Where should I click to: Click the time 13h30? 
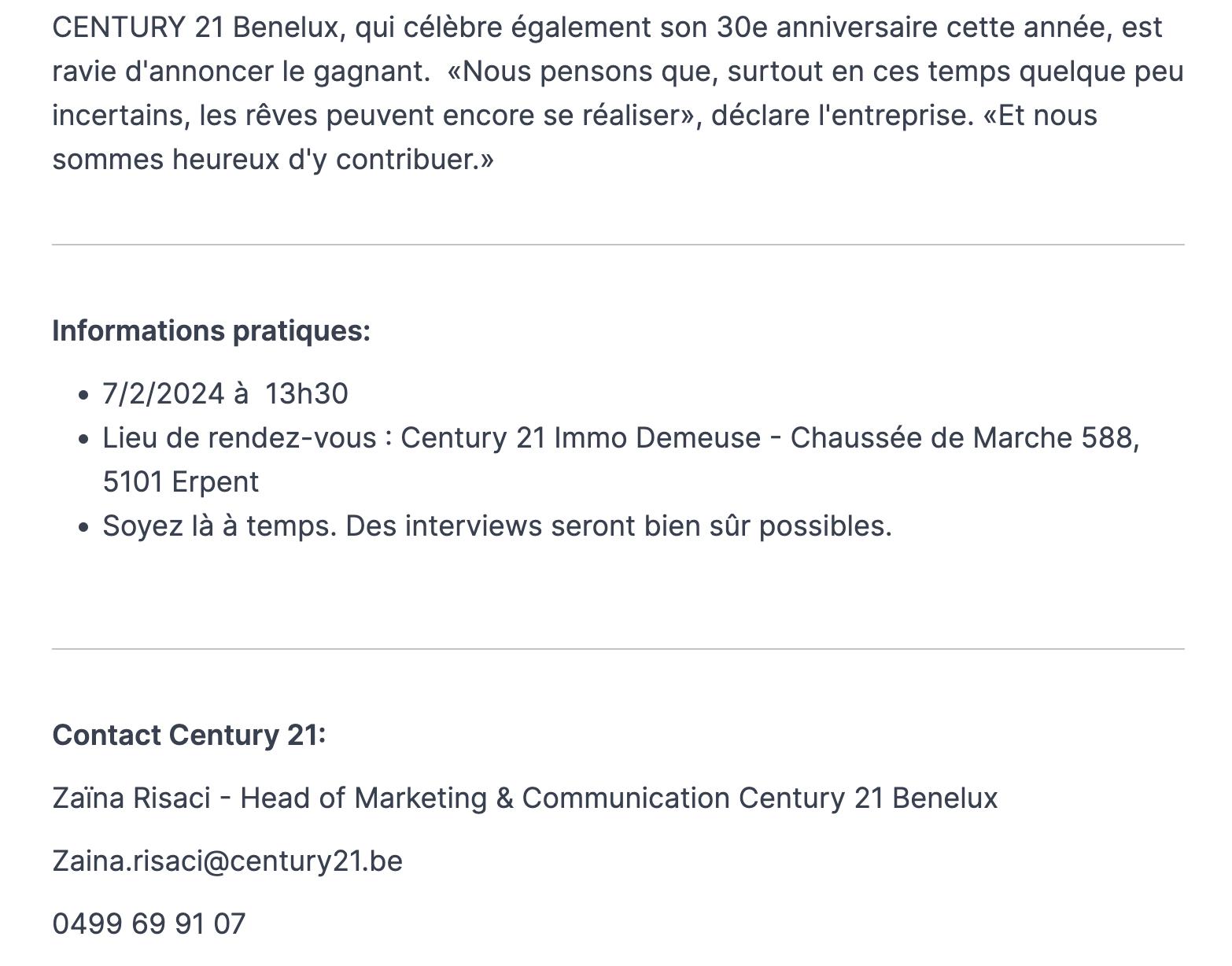pyautogui.click(x=306, y=394)
